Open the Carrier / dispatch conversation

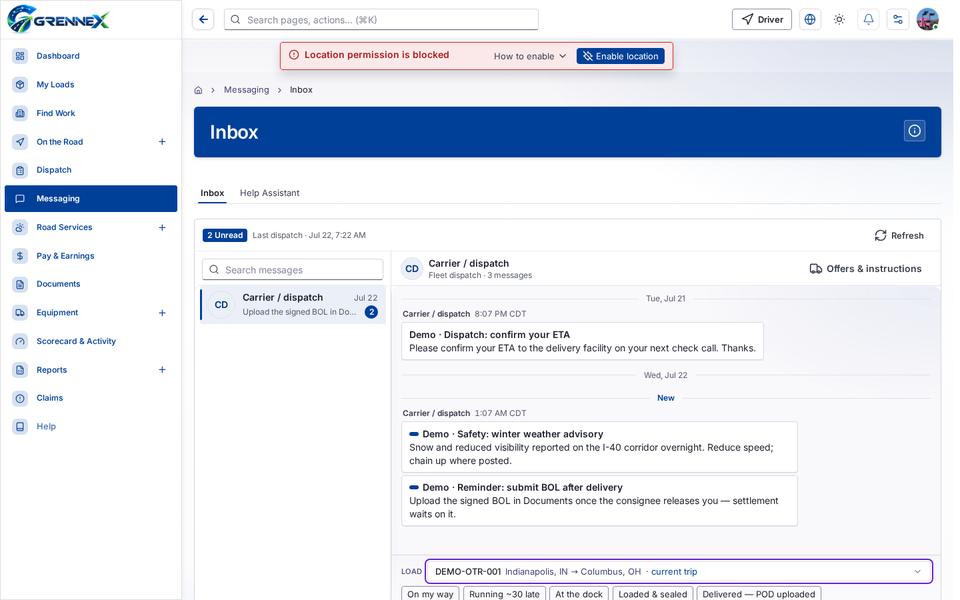click(293, 304)
